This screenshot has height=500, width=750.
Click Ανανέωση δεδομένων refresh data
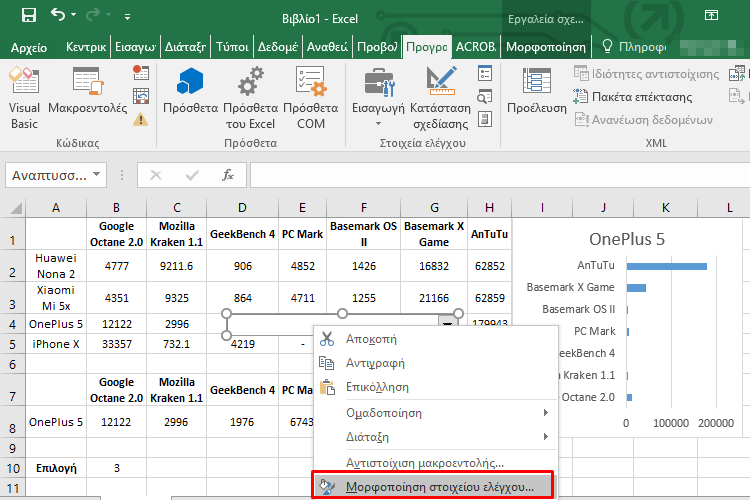[643, 119]
